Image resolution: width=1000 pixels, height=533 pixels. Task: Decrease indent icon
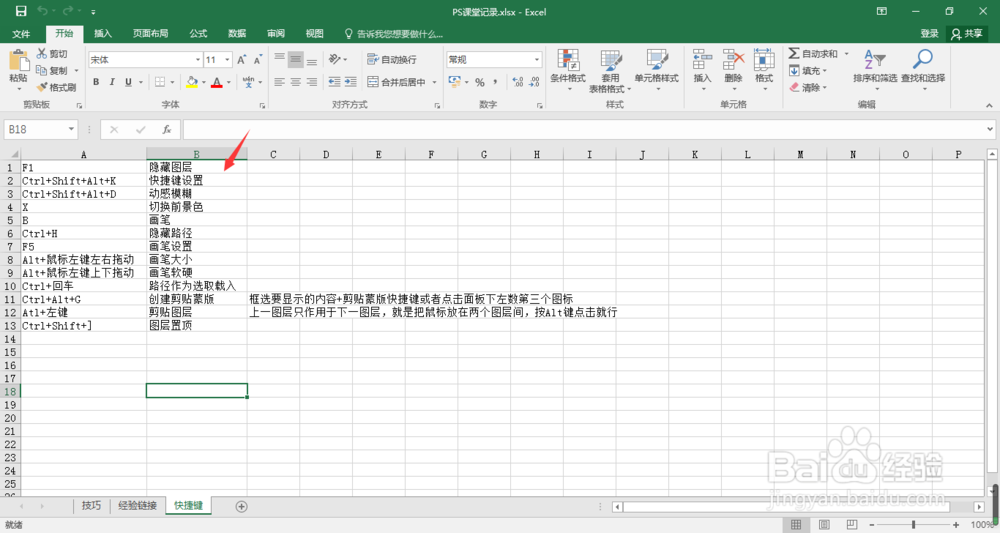[334, 82]
